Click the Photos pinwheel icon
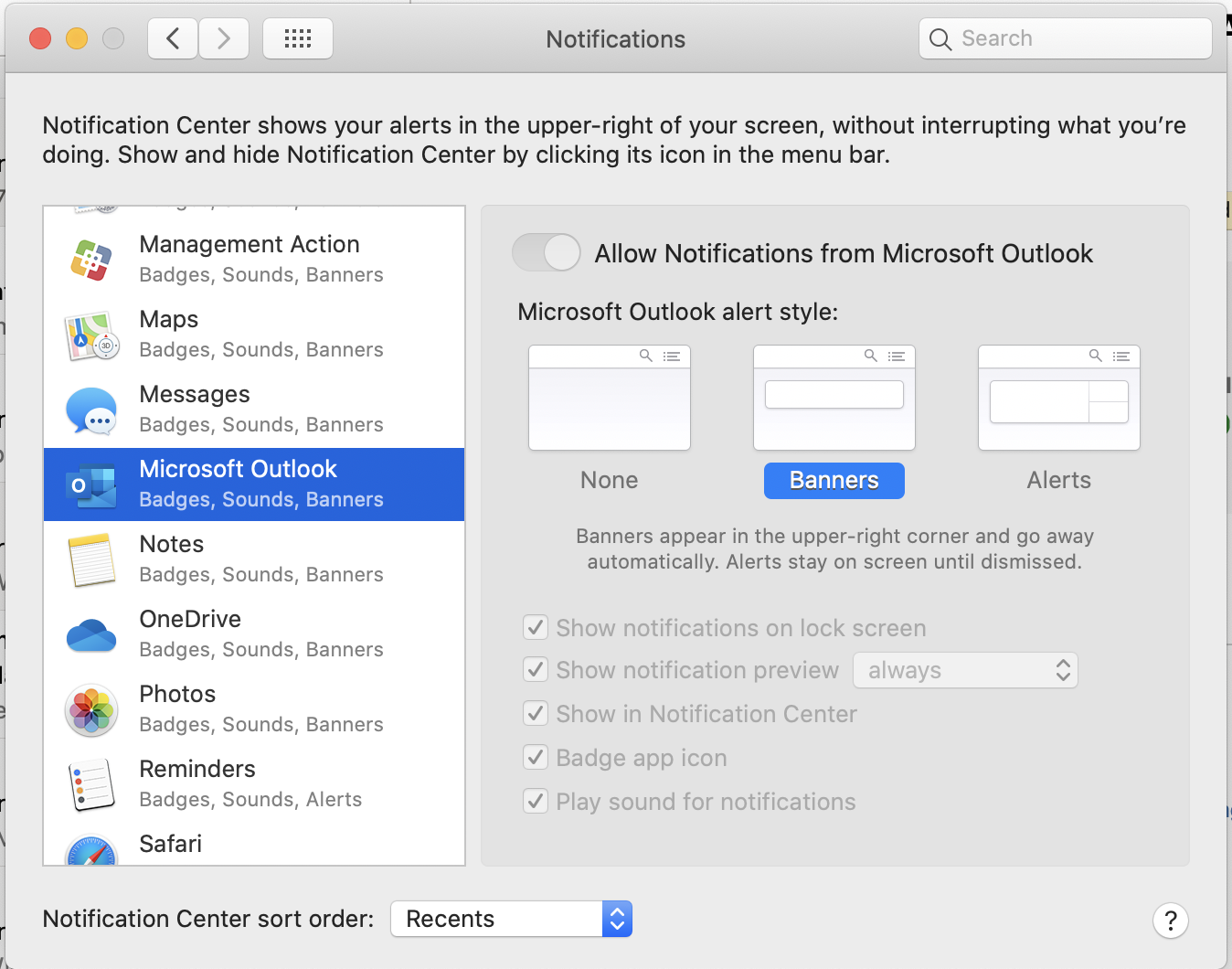The width and height of the screenshot is (1232, 969). pyautogui.click(x=91, y=710)
